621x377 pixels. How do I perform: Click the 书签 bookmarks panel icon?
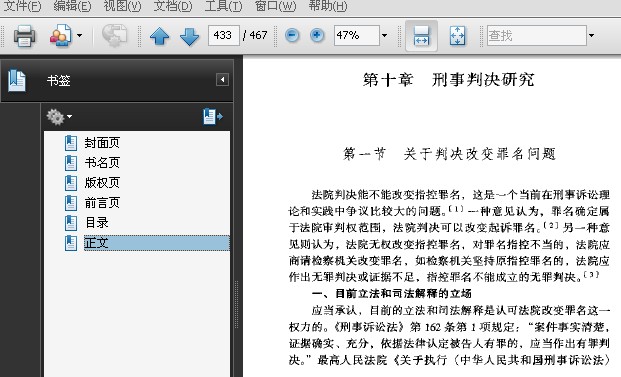17,80
